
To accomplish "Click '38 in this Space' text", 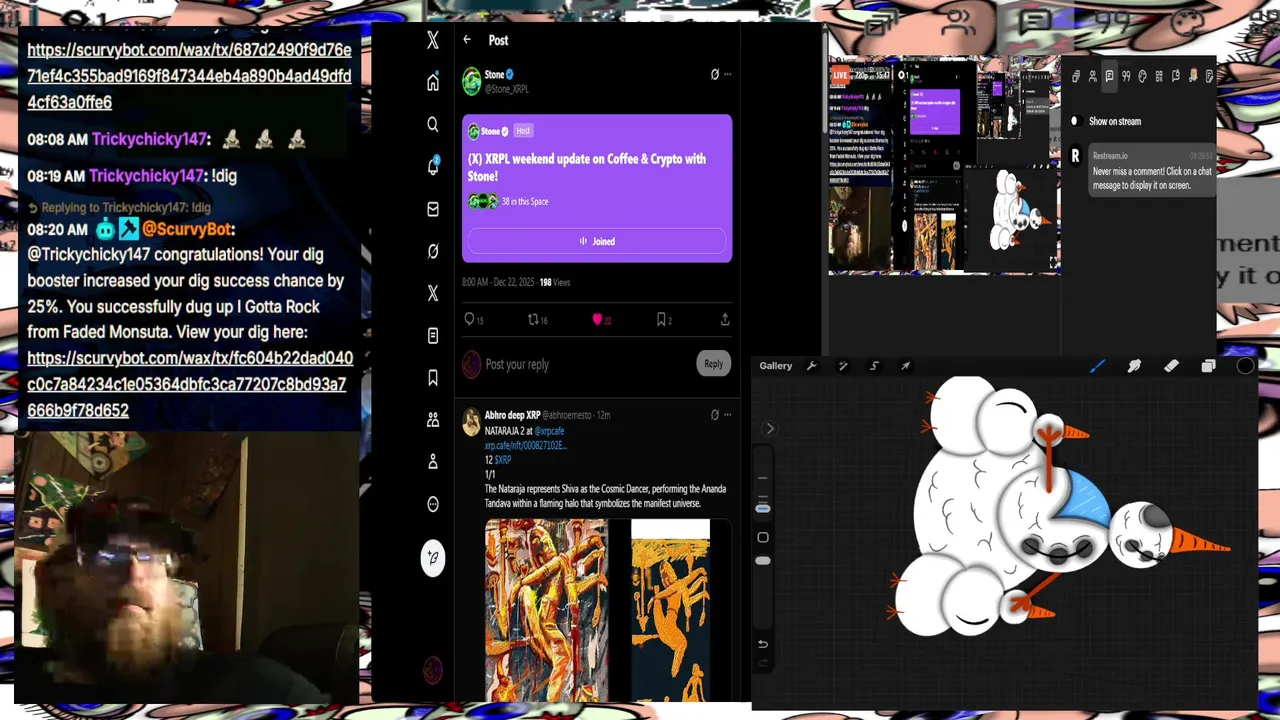I will click(525, 202).
